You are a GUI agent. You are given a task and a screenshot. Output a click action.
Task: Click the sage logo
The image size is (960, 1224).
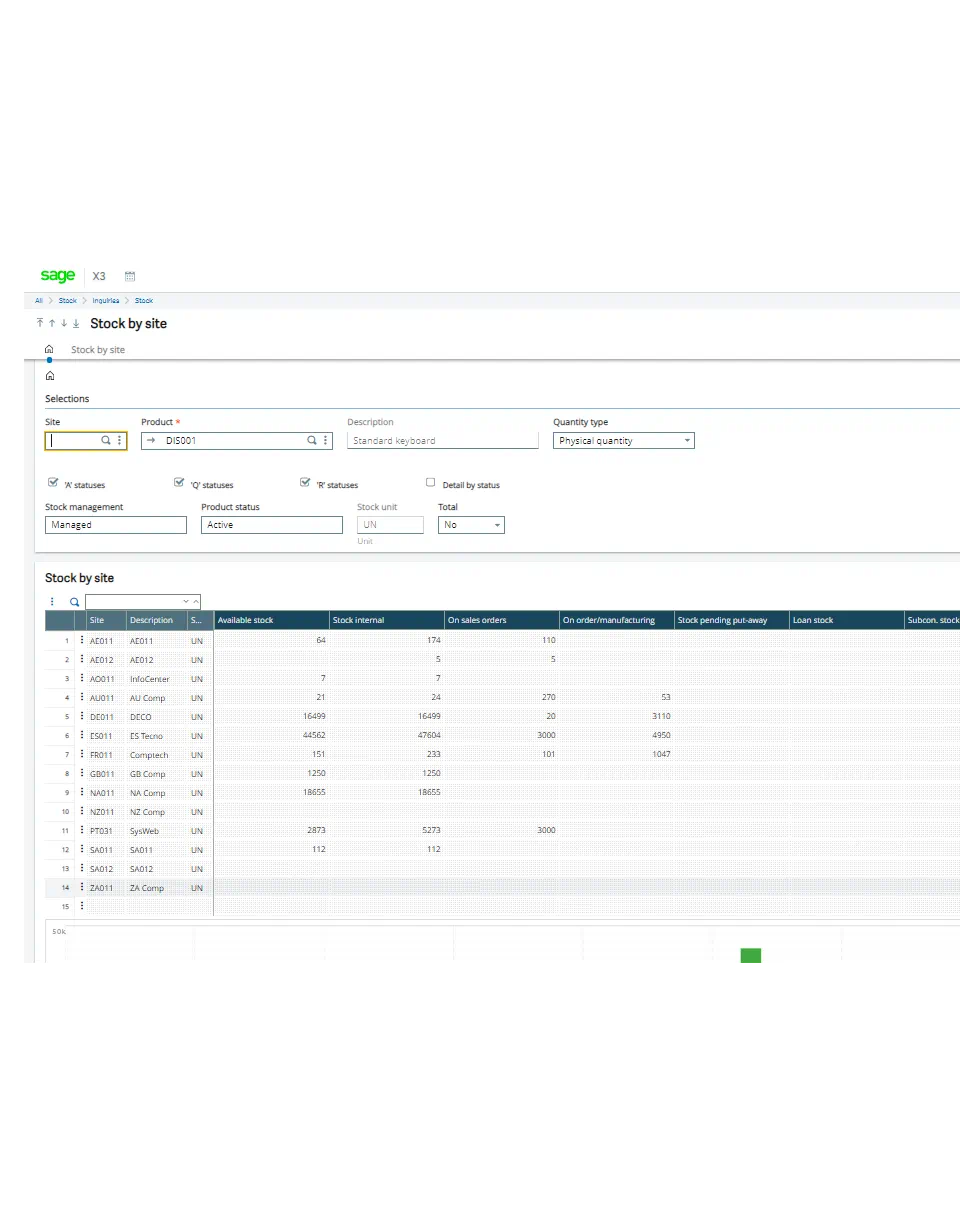57,276
